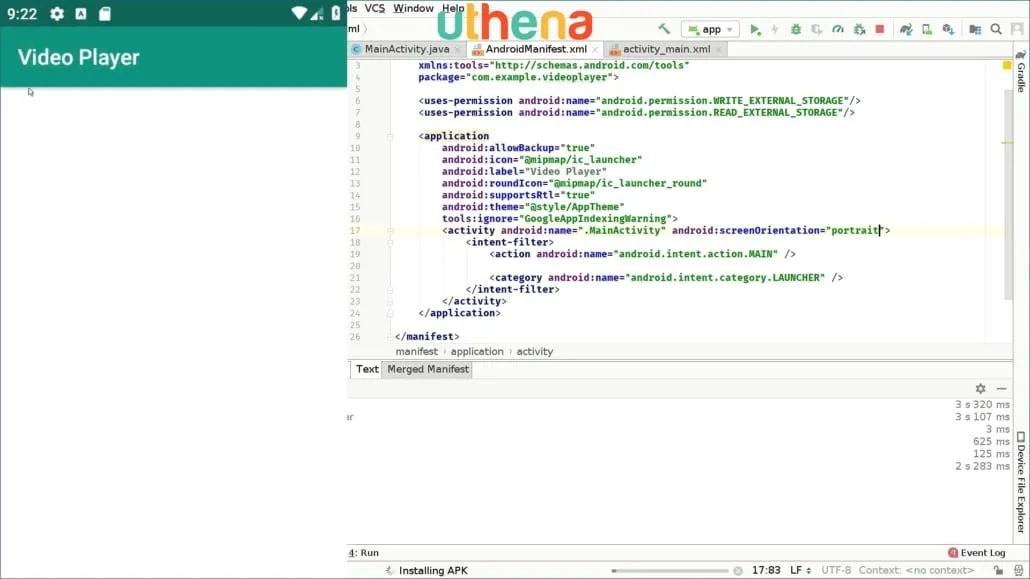Open the Event Log
The width and height of the screenshot is (1030, 579).
click(x=977, y=553)
